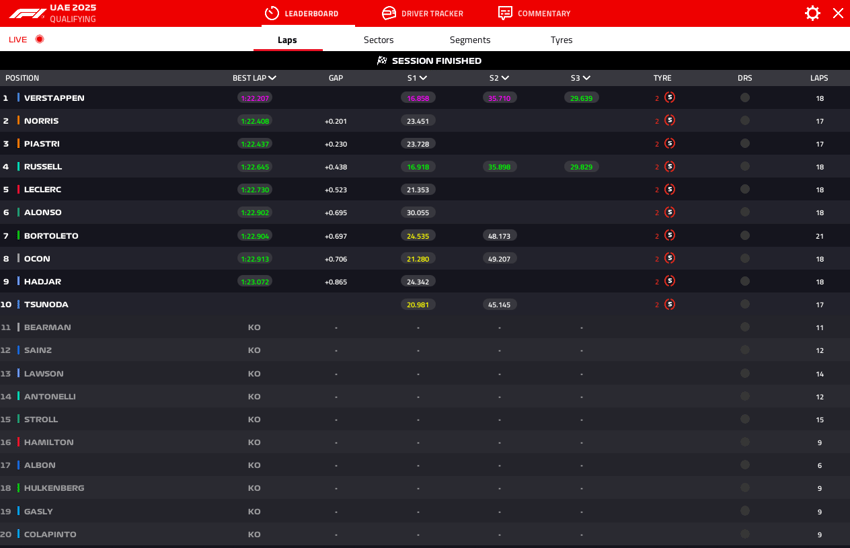The height and width of the screenshot is (548, 850).
Task: Click the Laps column header
Action: (819, 78)
